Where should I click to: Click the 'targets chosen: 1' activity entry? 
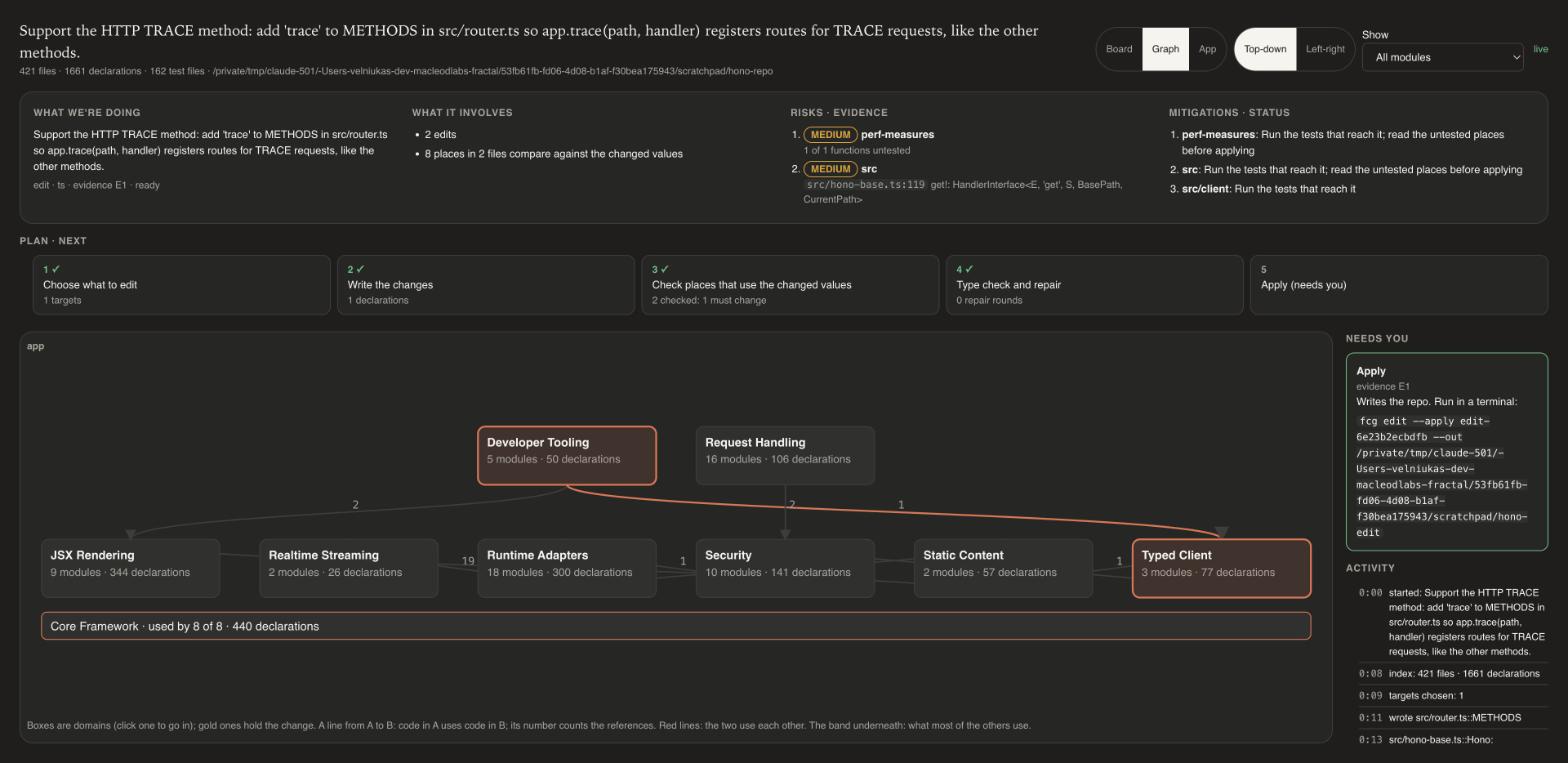coord(1452,696)
